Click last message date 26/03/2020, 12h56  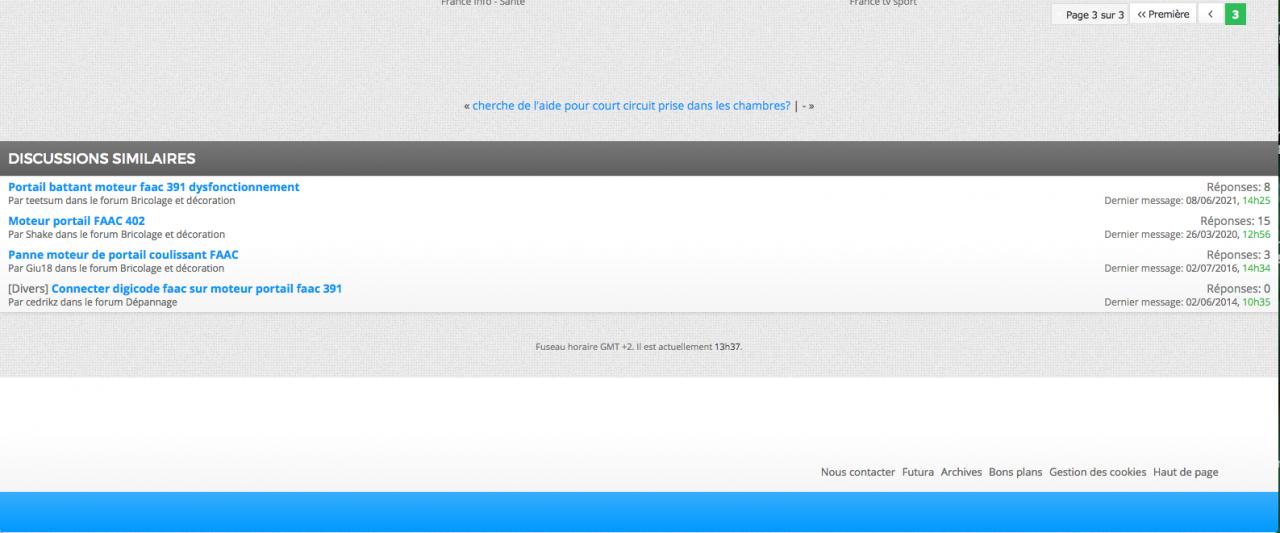(1187, 235)
